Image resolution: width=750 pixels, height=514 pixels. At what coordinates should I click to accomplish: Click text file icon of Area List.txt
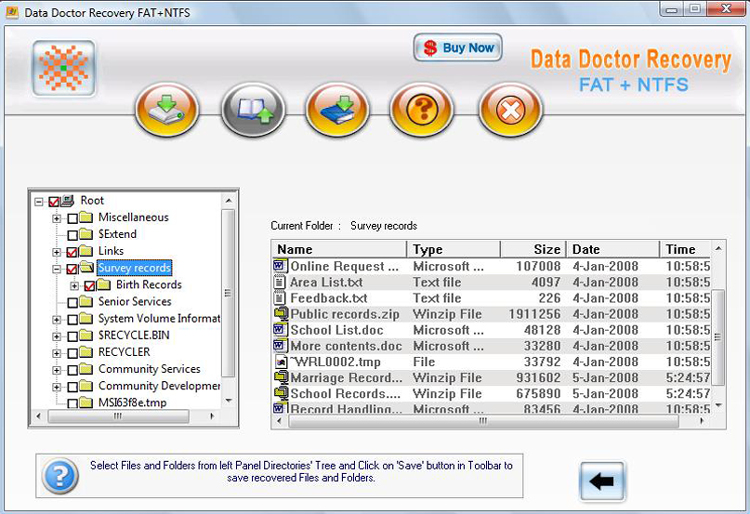click(x=279, y=282)
